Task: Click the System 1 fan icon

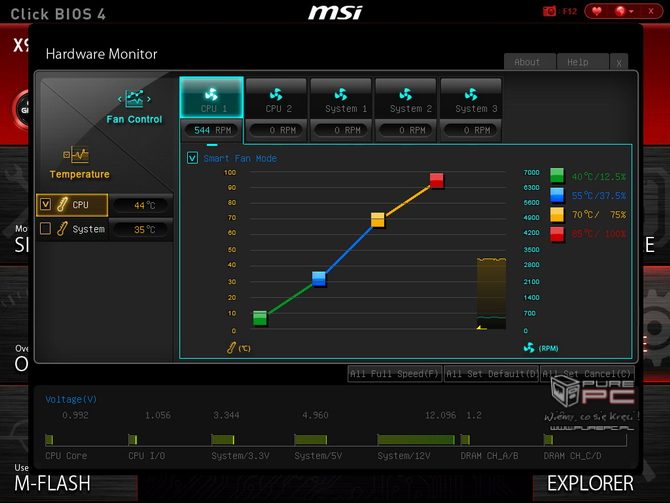Action: (341, 94)
